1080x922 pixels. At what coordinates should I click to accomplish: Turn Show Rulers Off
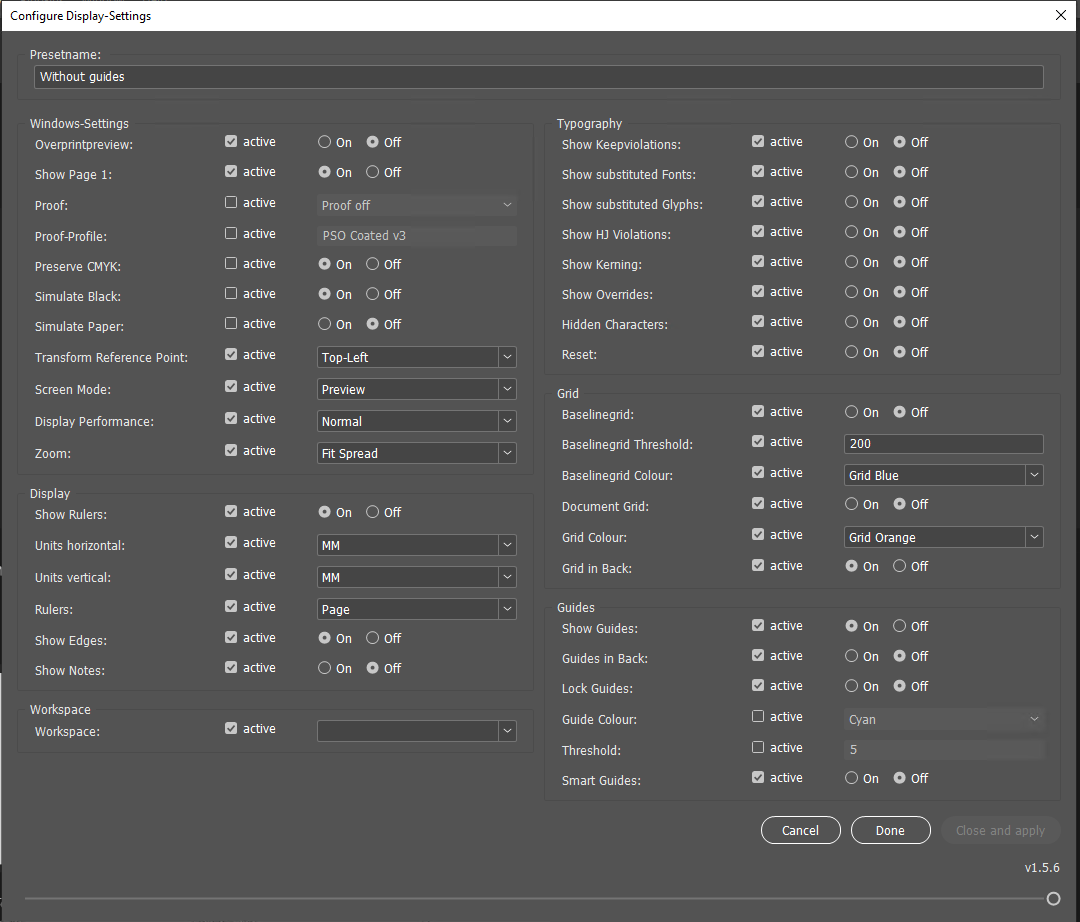click(x=372, y=512)
